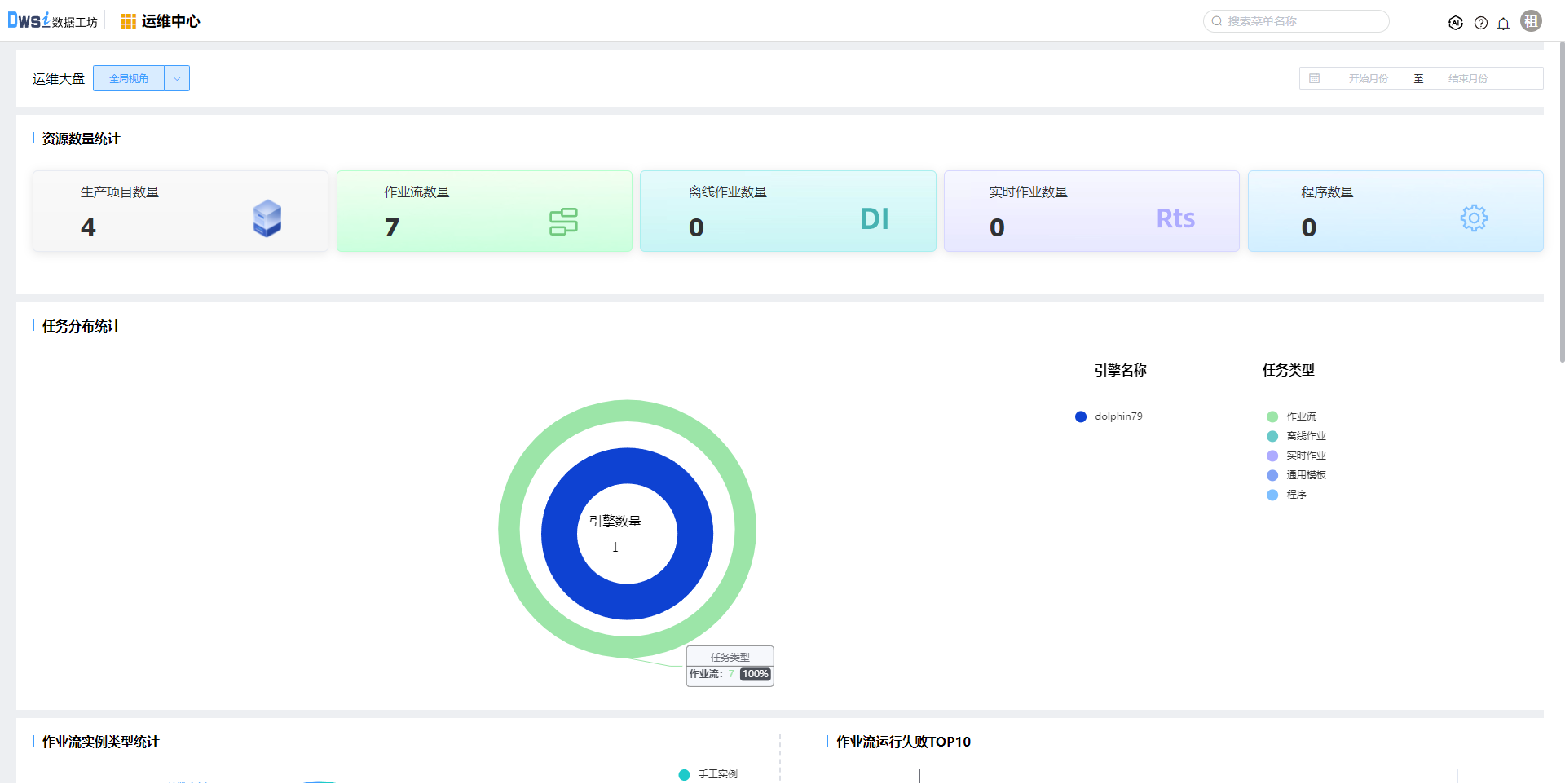
Task: Open the 开始月份 start month picker
Action: pos(1368,78)
